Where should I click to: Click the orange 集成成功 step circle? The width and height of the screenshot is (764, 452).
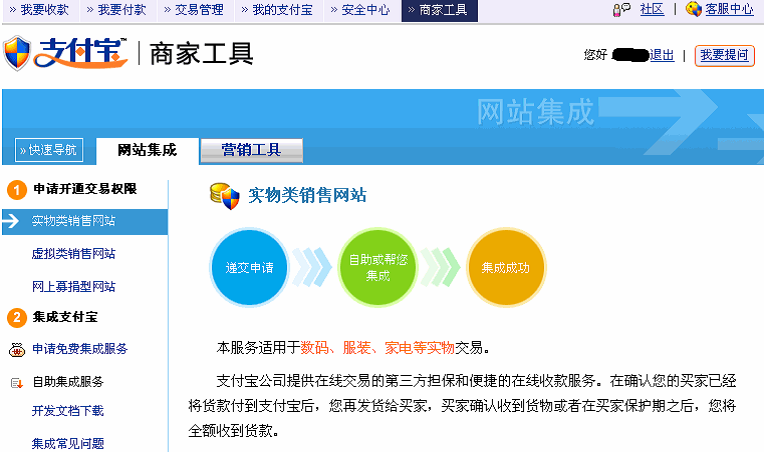[506, 267]
